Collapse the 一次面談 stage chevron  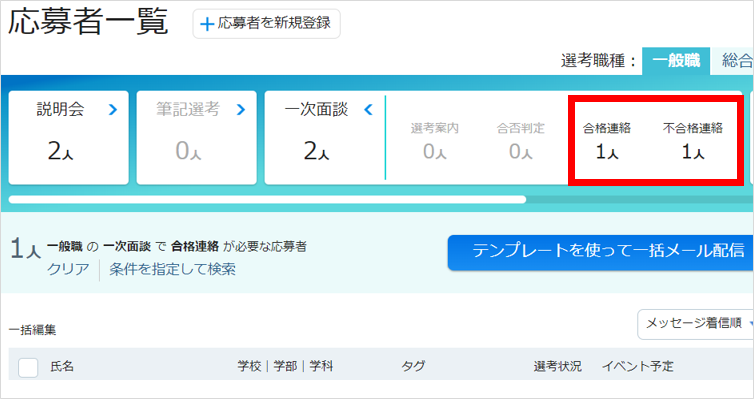click(368, 110)
